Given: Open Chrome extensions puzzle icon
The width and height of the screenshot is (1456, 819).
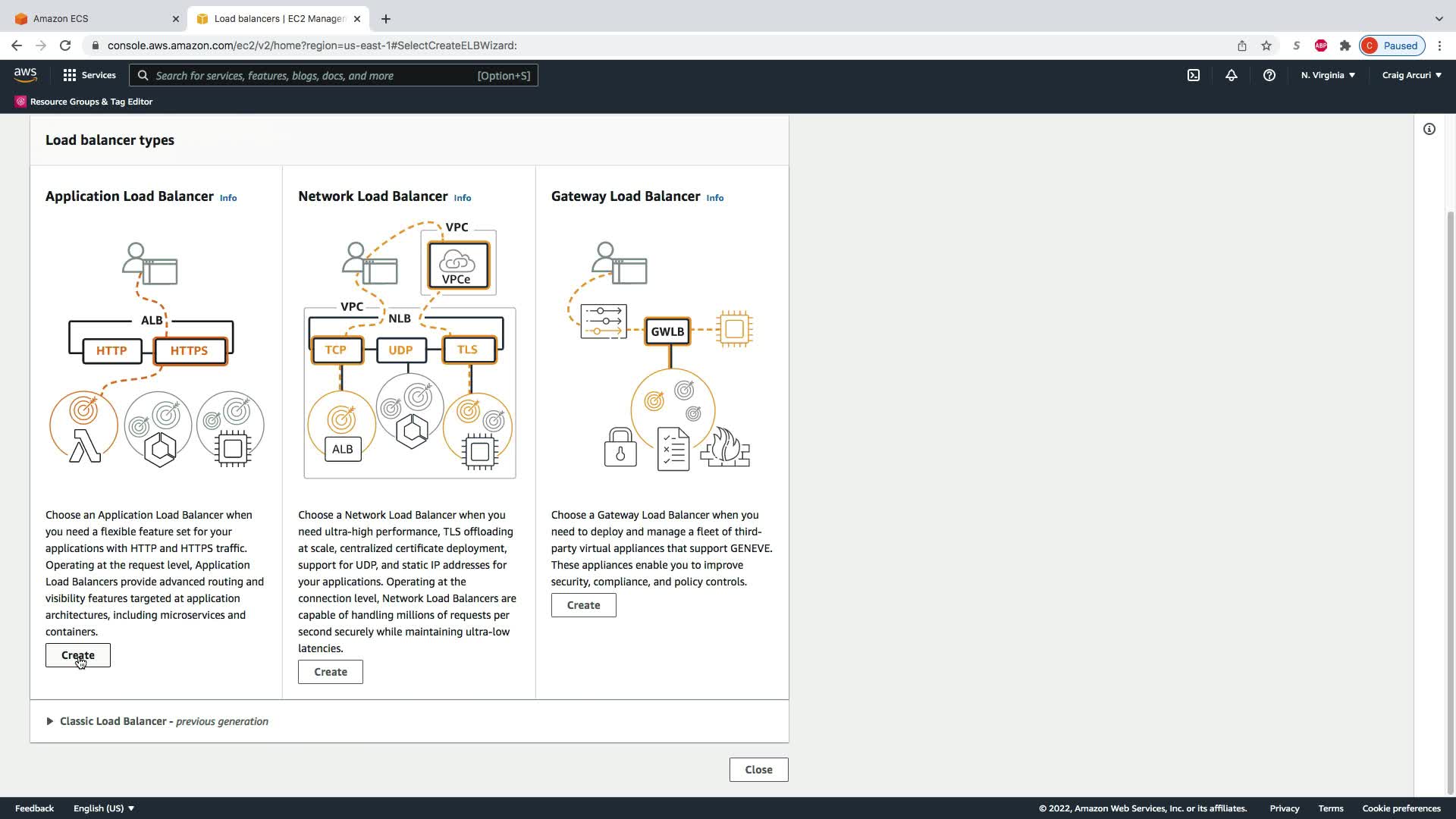Looking at the screenshot, I should (x=1345, y=45).
